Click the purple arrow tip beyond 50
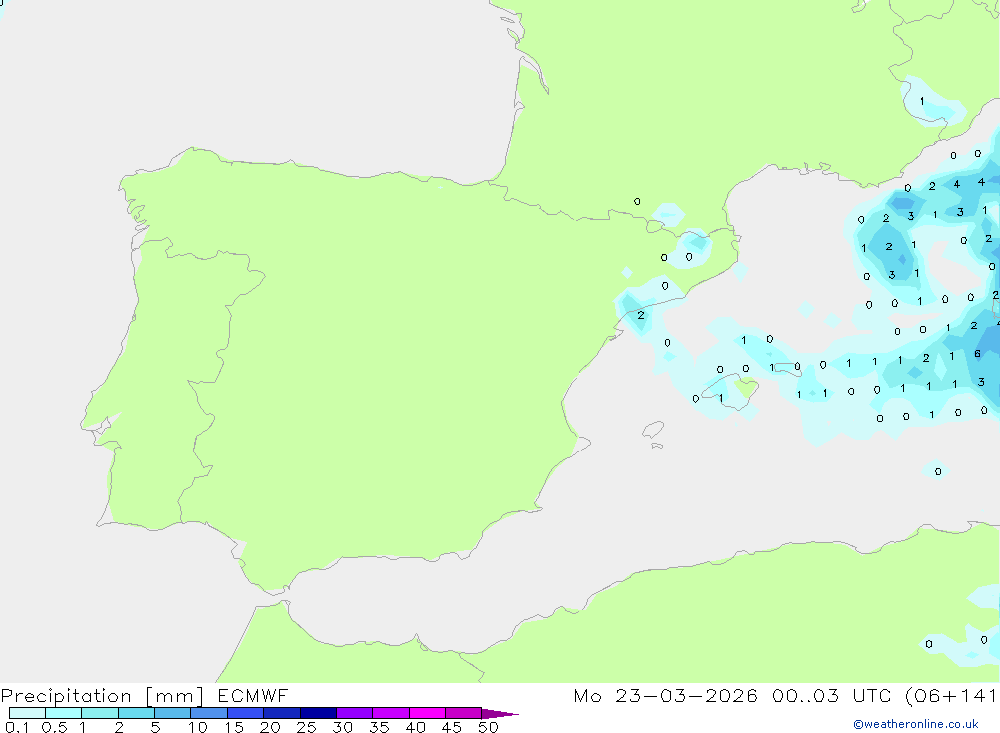Image resolution: width=1000 pixels, height=733 pixels. [501, 713]
